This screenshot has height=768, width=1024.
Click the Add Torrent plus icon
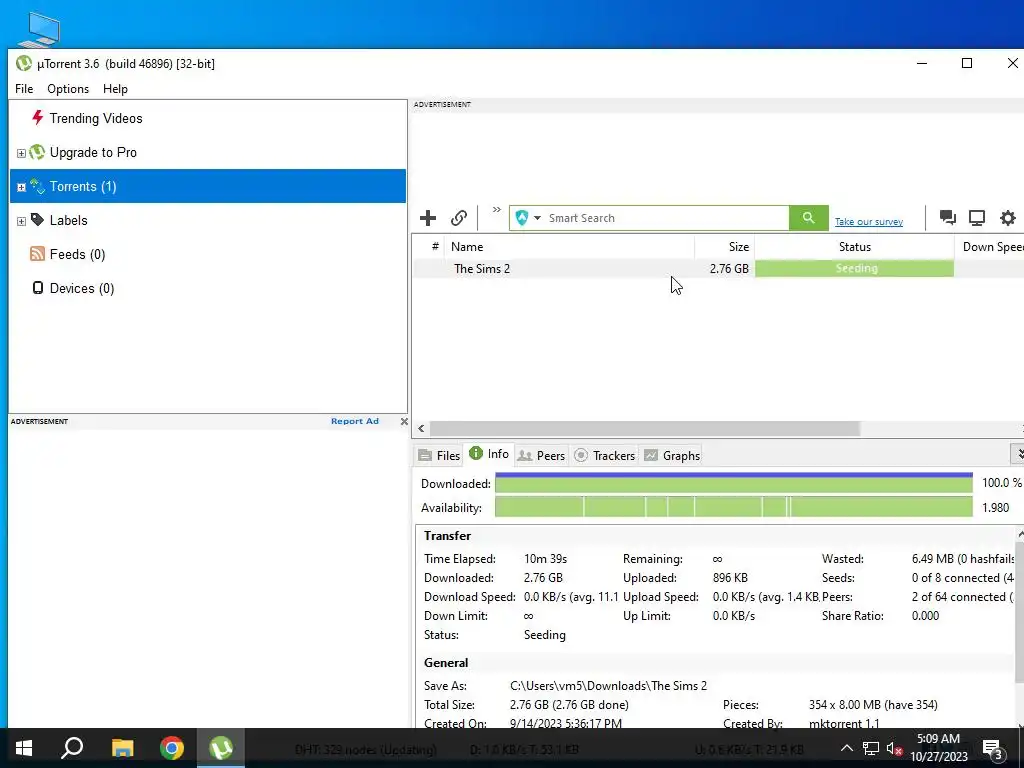coord(428,217)
